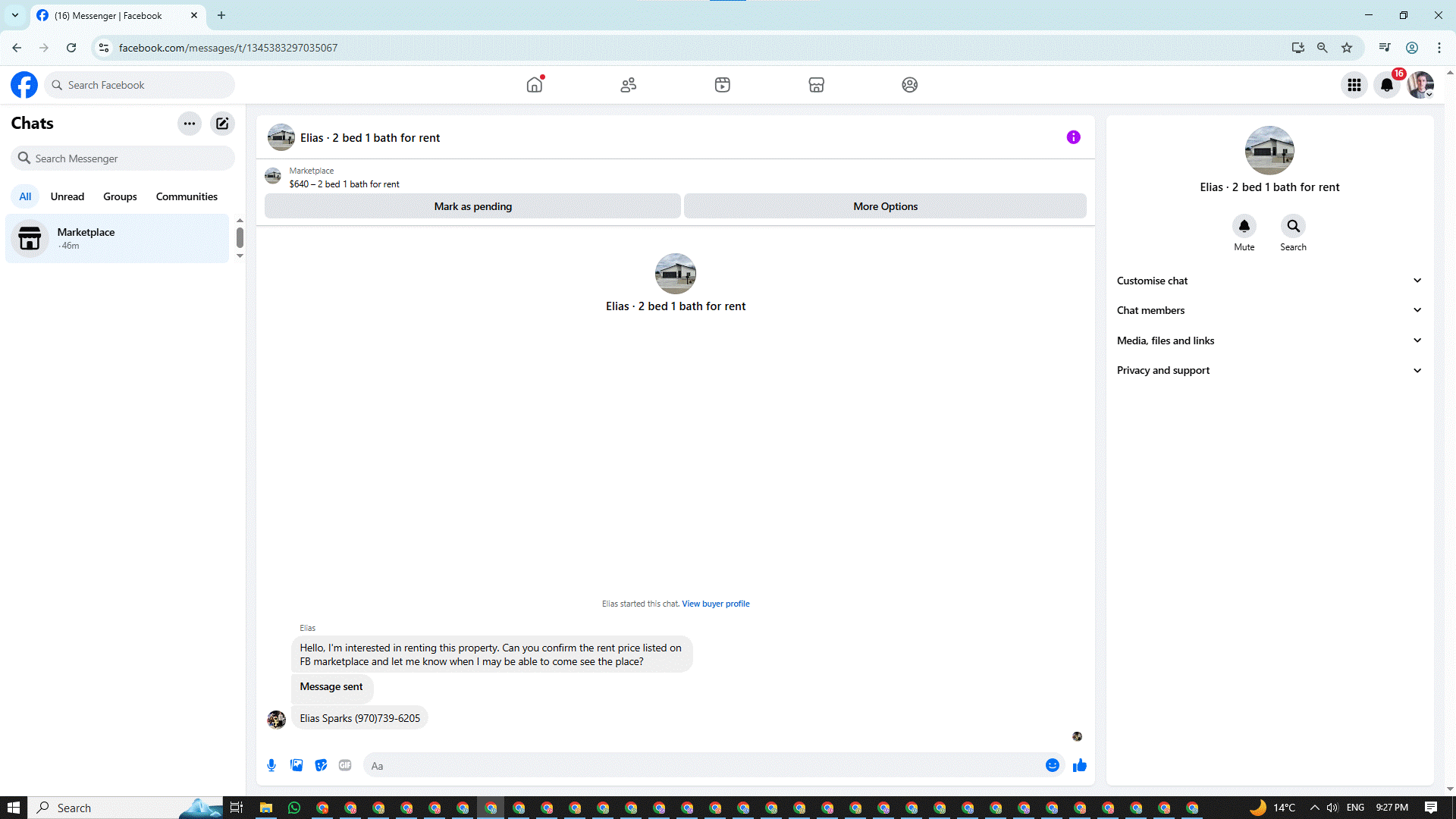Open WhatsApp from the taskbar
Image resolution: width=1456 pixels, height=819 pixels.
pyautogui.click(x=294, y=808)
